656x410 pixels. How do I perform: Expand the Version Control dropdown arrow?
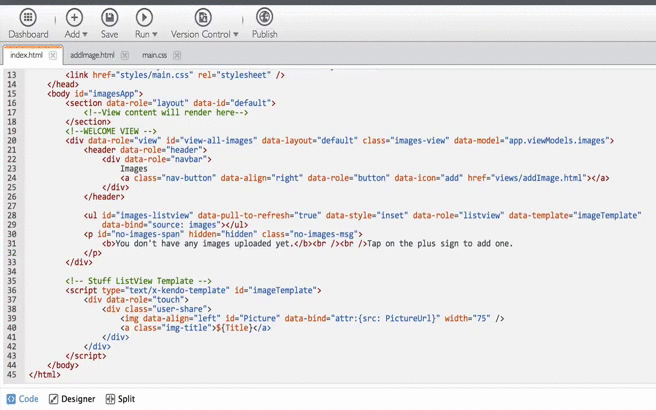[236, 35]
